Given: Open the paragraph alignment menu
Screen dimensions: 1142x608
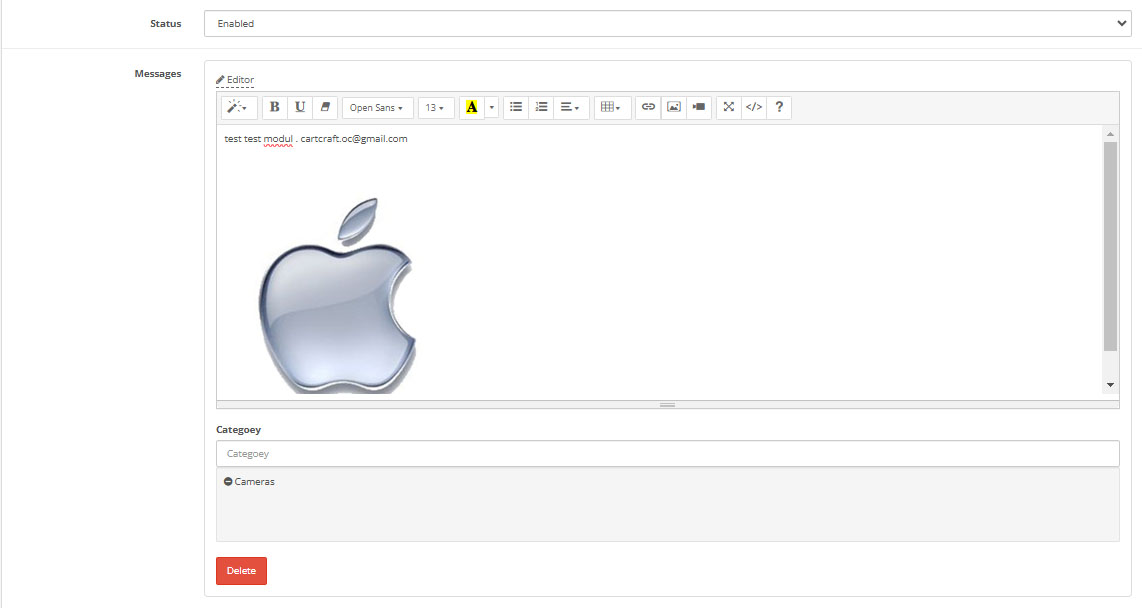Looking at the screenshot, I should pyautogui.click(x=570, y=108).
